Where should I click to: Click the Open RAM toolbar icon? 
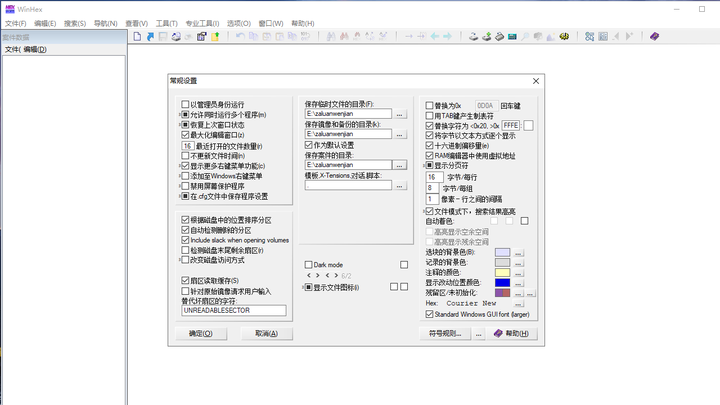(499, 36)
